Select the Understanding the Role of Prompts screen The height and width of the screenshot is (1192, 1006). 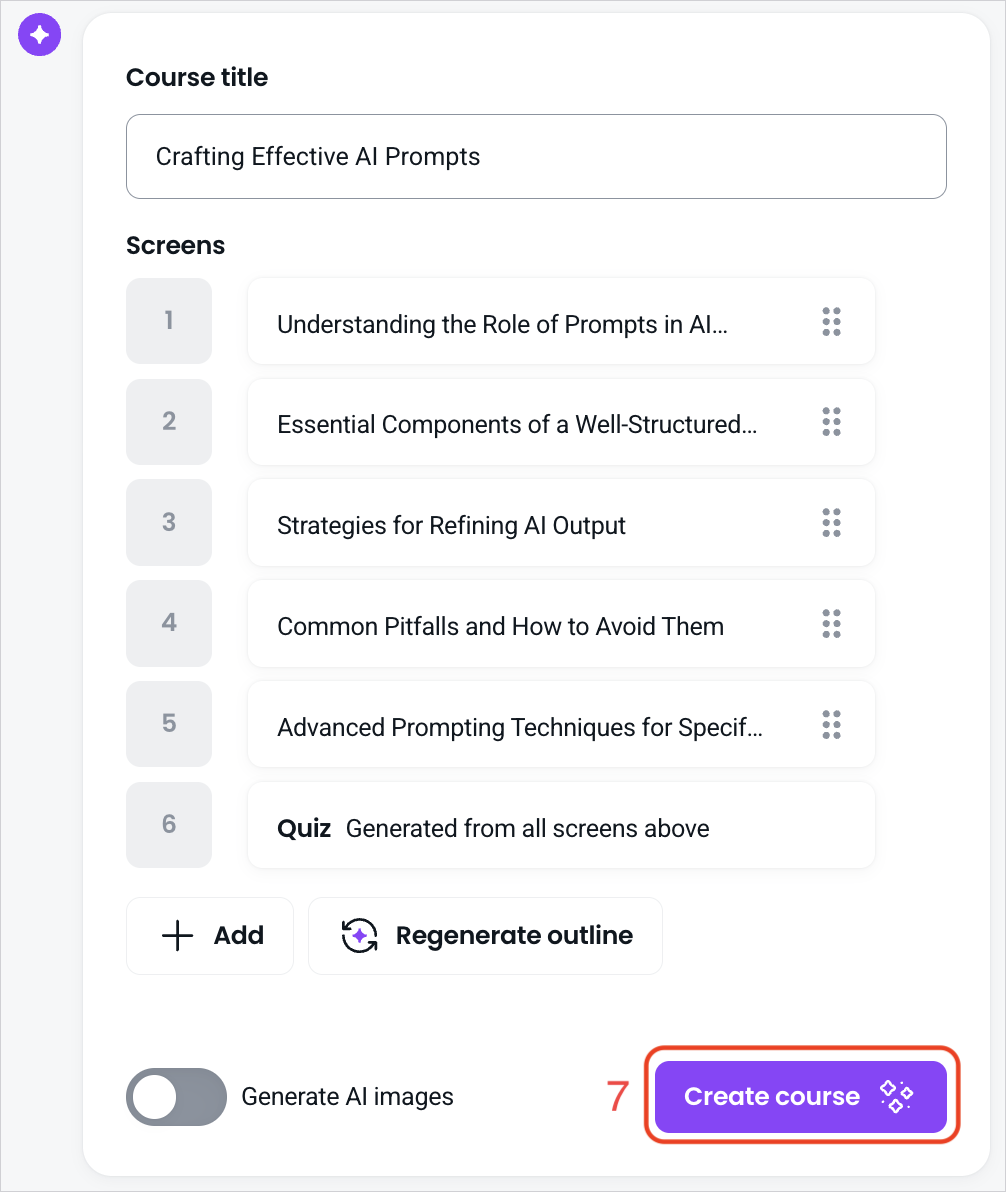tap(561, 322)
